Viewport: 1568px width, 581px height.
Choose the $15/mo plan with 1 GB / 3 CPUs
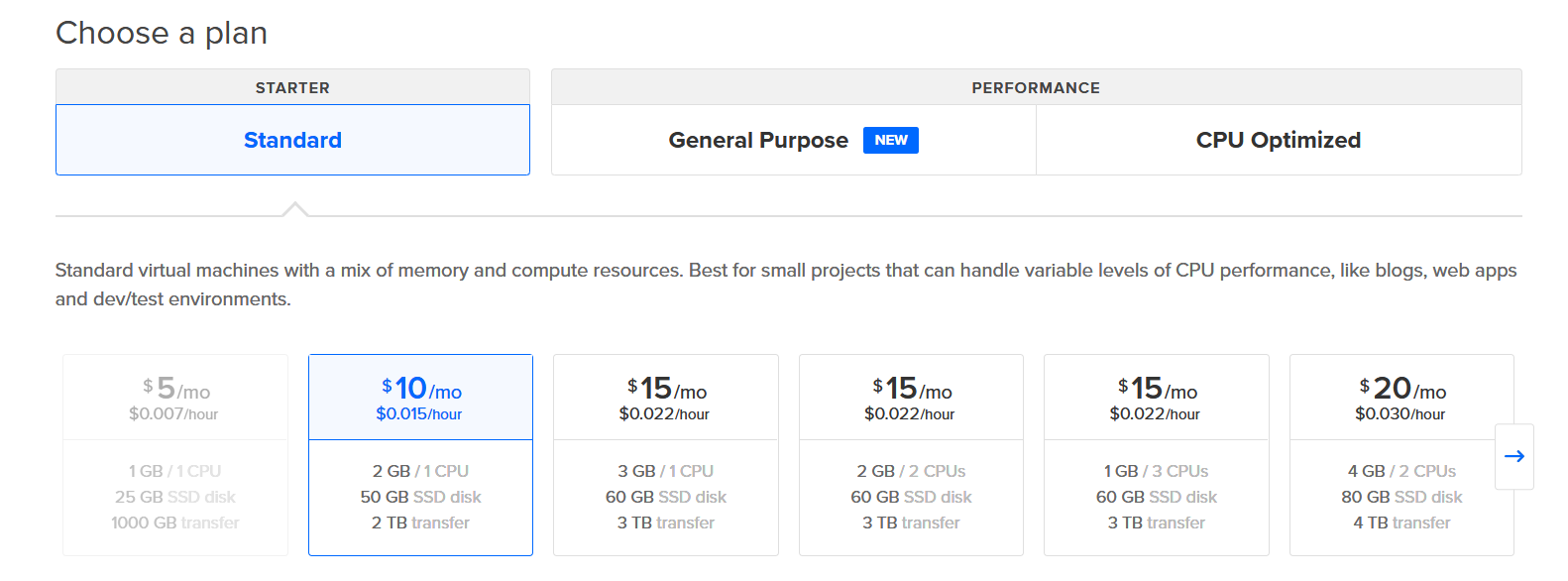[1156, 454]
